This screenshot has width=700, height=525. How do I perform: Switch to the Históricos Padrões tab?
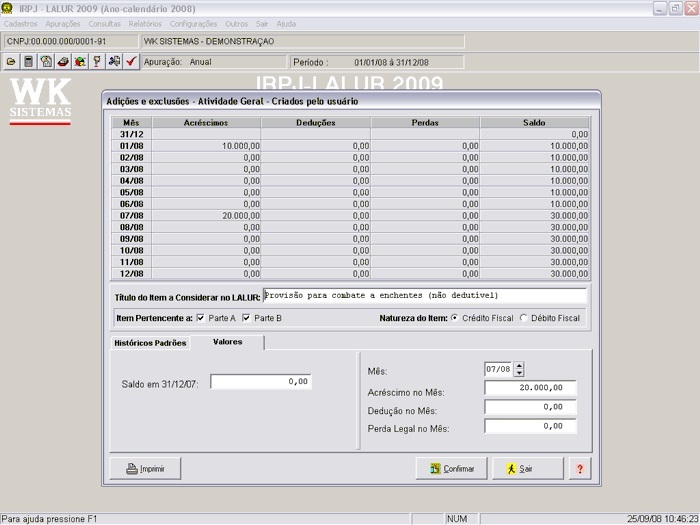coord(149,343)
